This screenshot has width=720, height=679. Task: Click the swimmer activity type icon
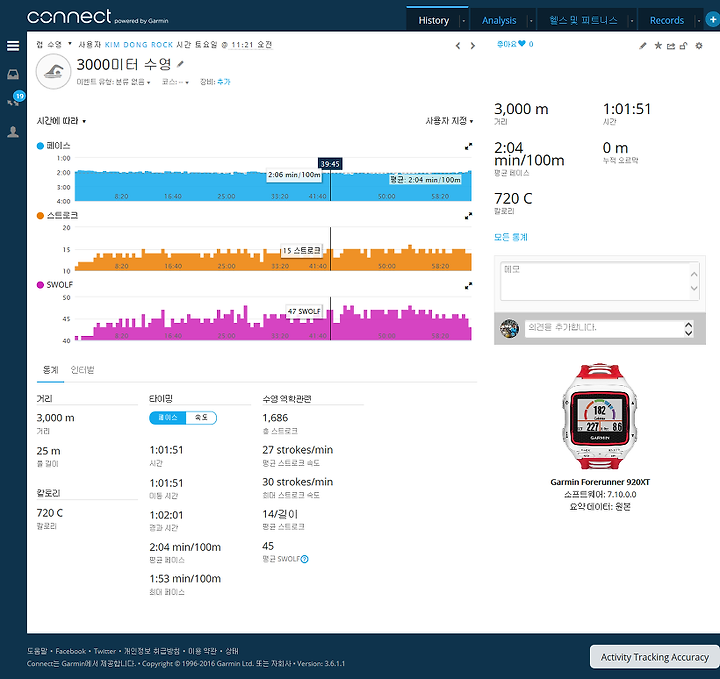pyautogui.click(x=53, y=71)
